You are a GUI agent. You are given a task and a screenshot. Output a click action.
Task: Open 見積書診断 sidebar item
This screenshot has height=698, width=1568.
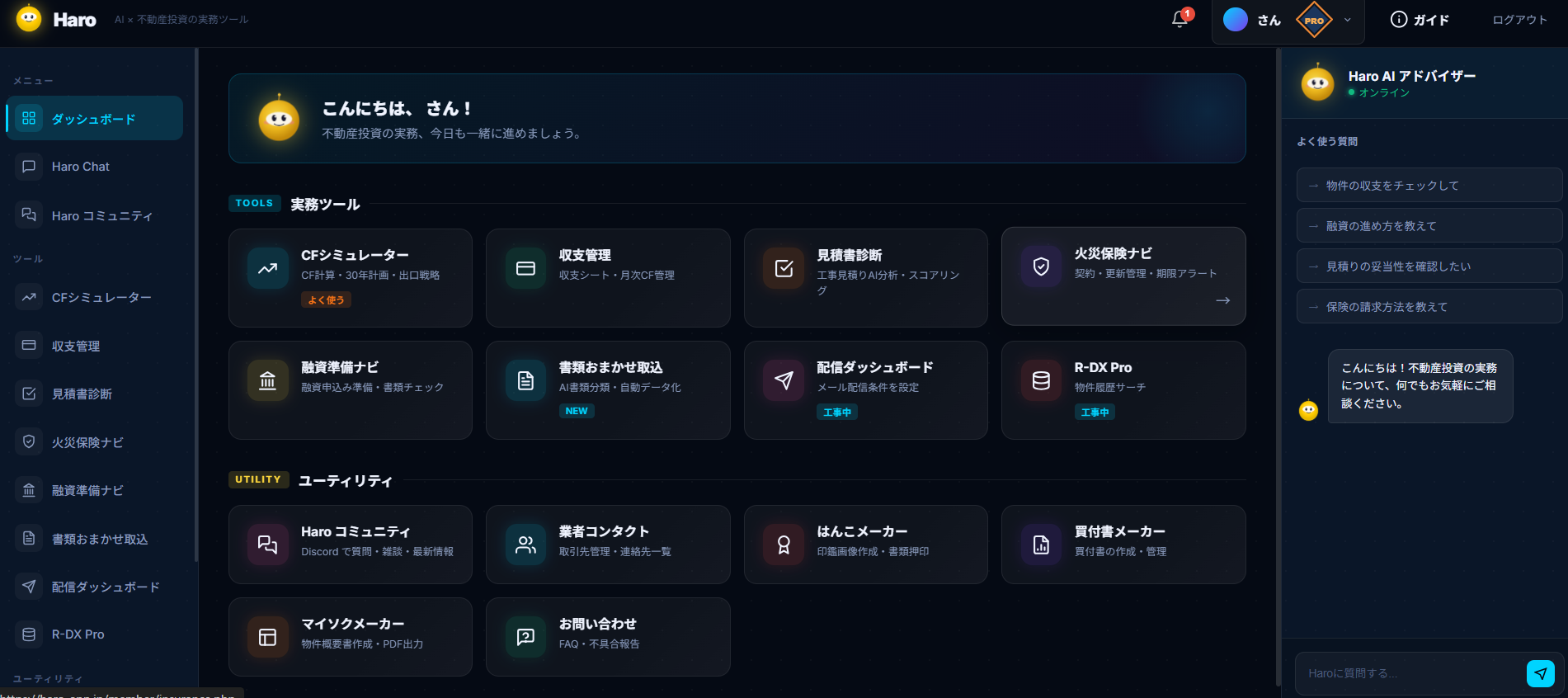pyautogui.click(x=95, y=394)
